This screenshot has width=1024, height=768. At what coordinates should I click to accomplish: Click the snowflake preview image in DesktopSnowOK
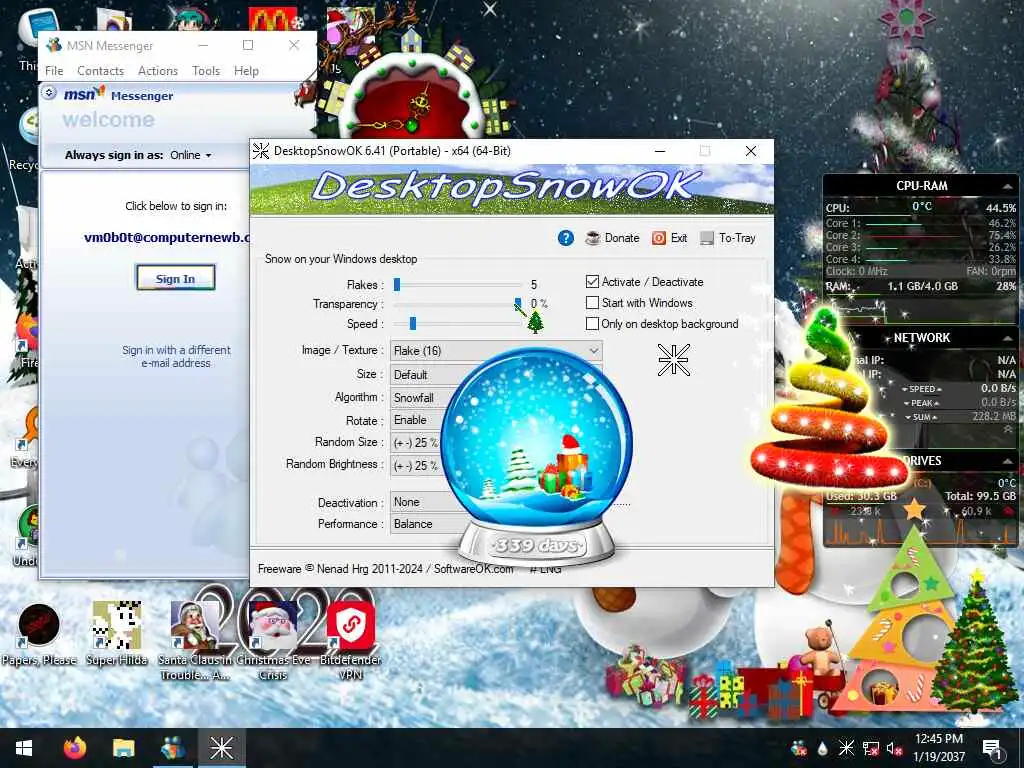click(673, 360)
